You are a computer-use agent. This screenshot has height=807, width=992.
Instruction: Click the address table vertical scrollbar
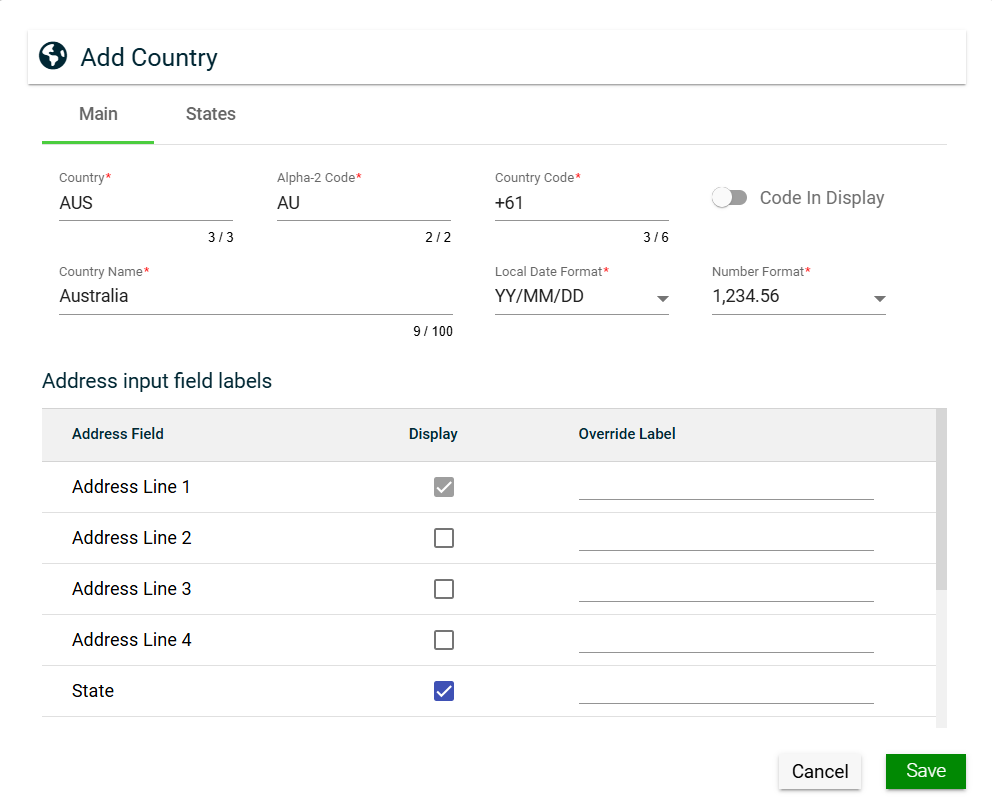(941, 500)
